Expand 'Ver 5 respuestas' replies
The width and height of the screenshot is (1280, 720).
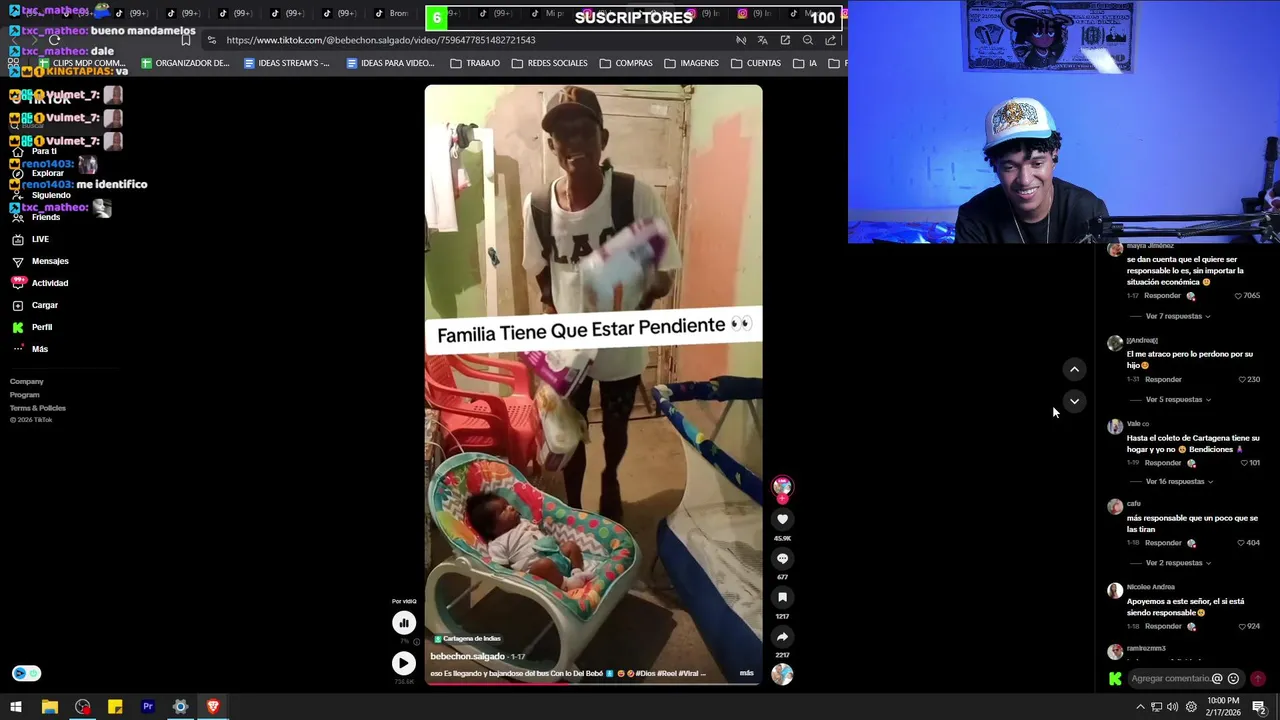(x=1178, y=399)
